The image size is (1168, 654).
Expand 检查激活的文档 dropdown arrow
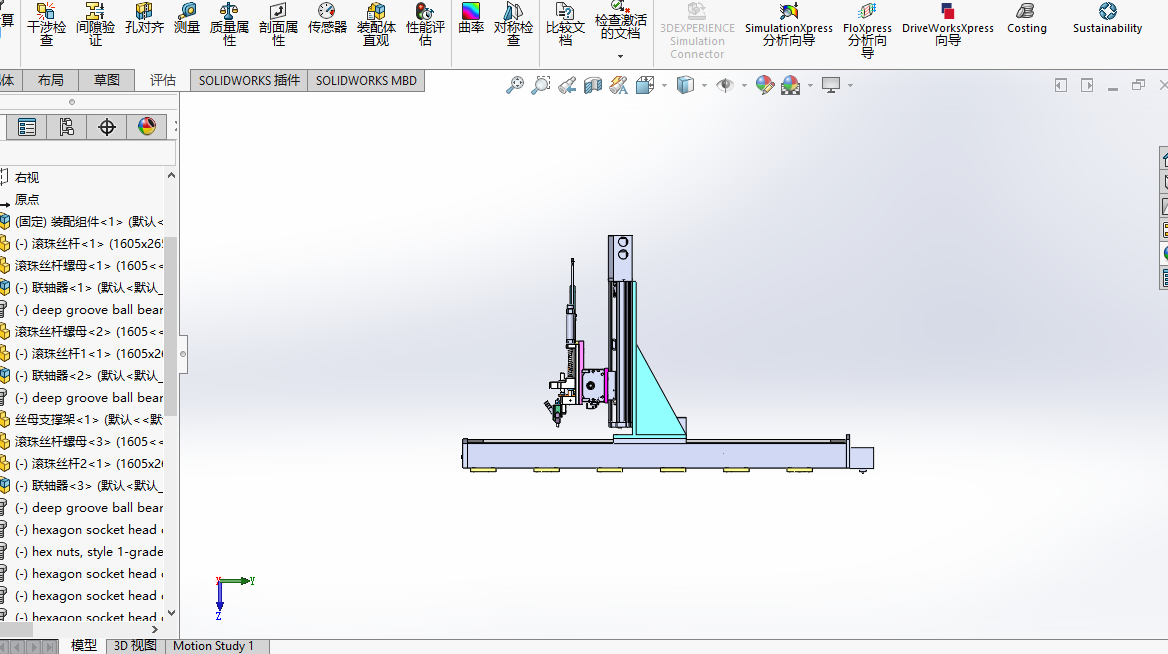tap(620, 56)
